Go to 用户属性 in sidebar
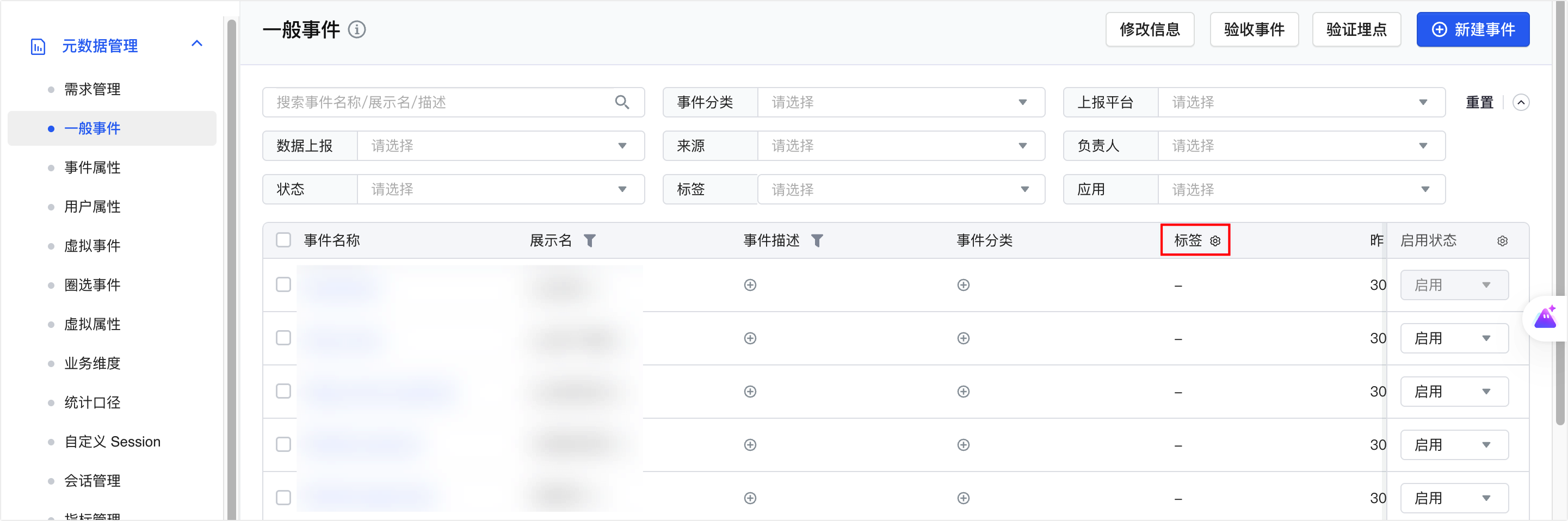The height and width of the screenshot is (521, 1568). click(92, 207)
